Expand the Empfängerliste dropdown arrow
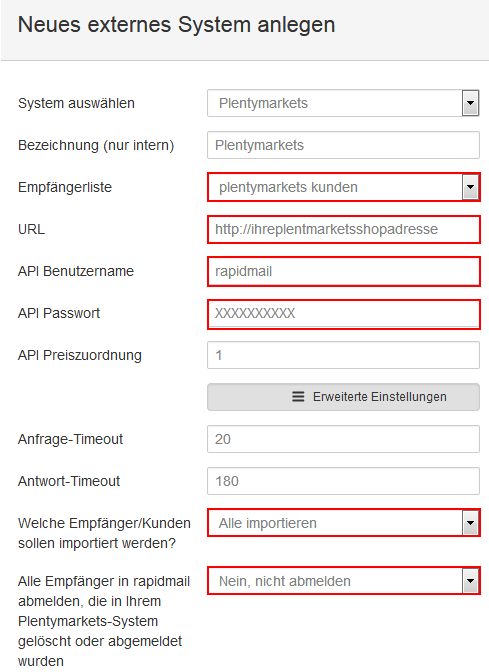The height and width of the screenshot is (672, 489). (470, 187)
